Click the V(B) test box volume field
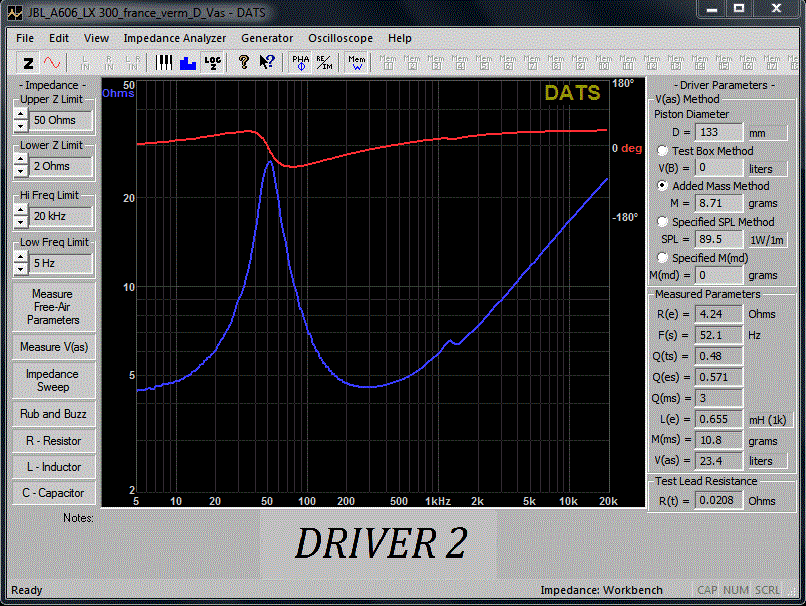This screenshot has width=806, height=606. click(x=719, y=168)
